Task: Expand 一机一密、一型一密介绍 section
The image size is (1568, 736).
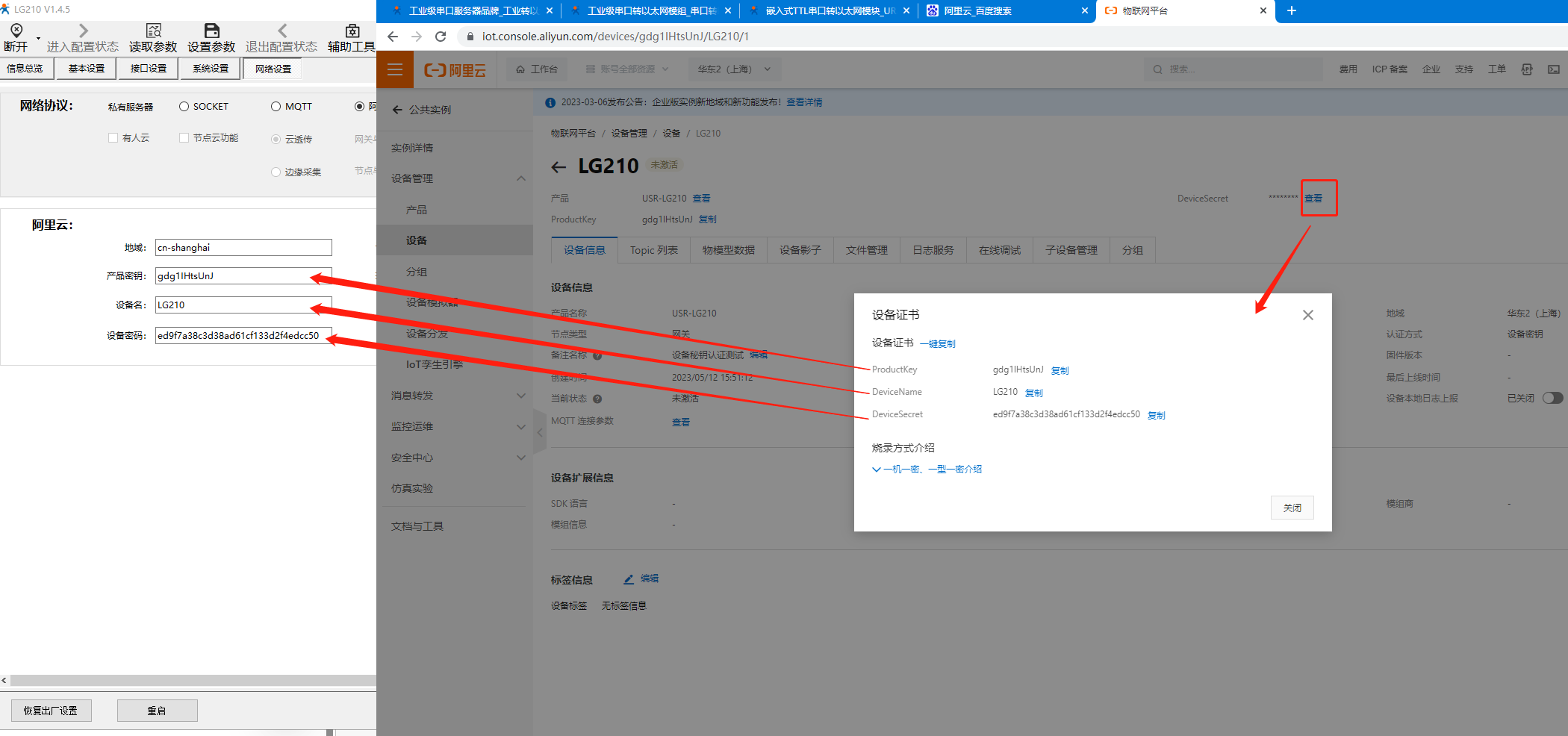Action: point(927,470)
